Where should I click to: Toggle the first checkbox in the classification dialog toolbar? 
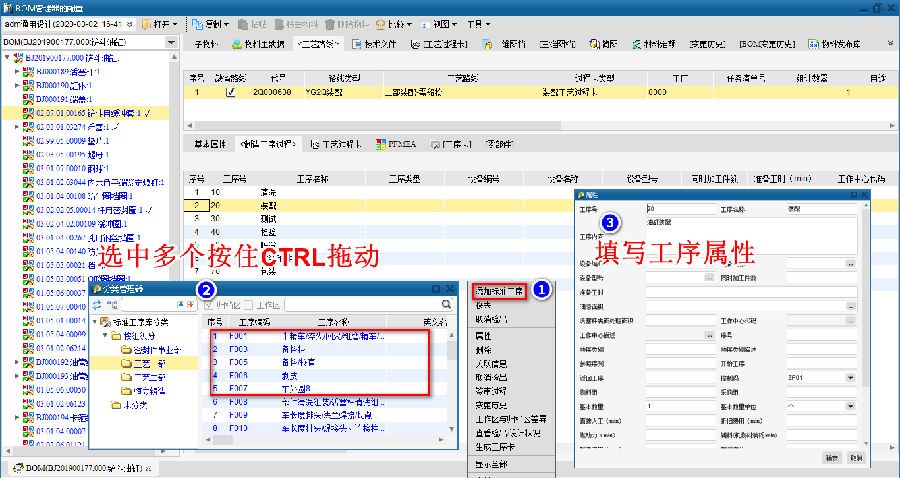coord(209,304)
